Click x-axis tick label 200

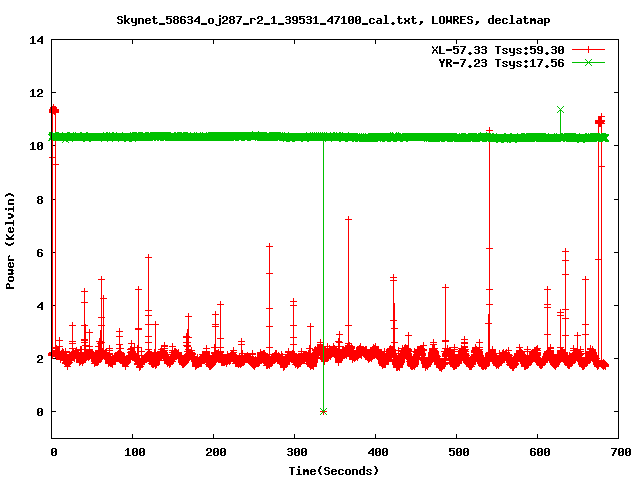coord(216,452)
